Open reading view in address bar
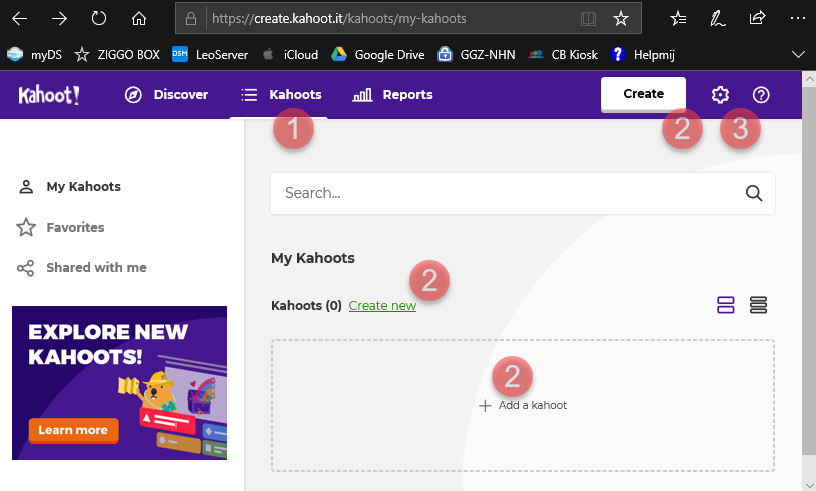 pos(588,19)
